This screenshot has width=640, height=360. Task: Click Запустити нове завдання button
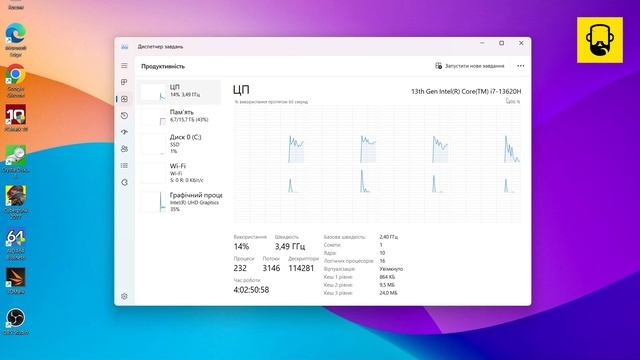tap(470, 66)
